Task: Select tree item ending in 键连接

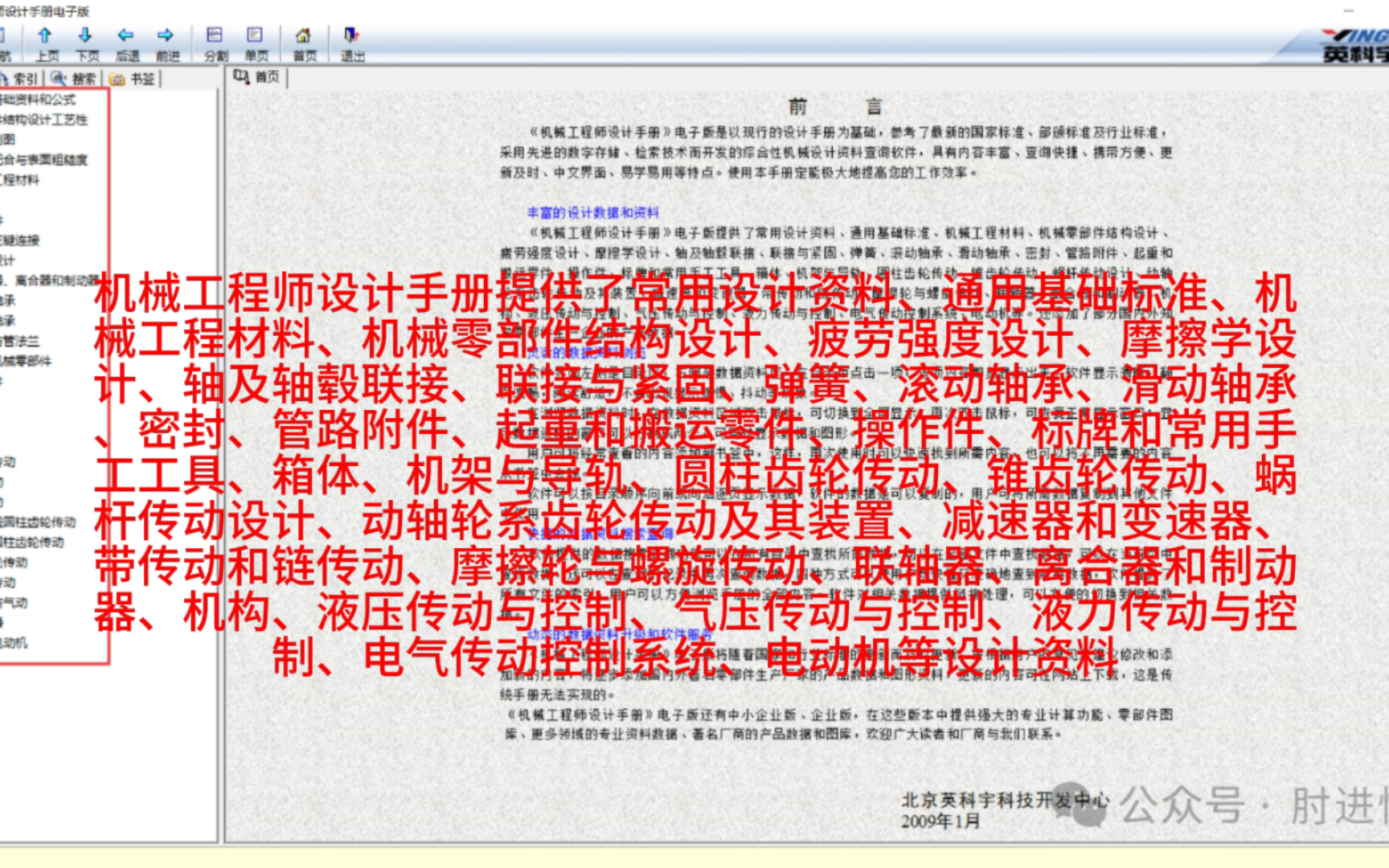Action: pyautogui.click(x=19, y=240)
